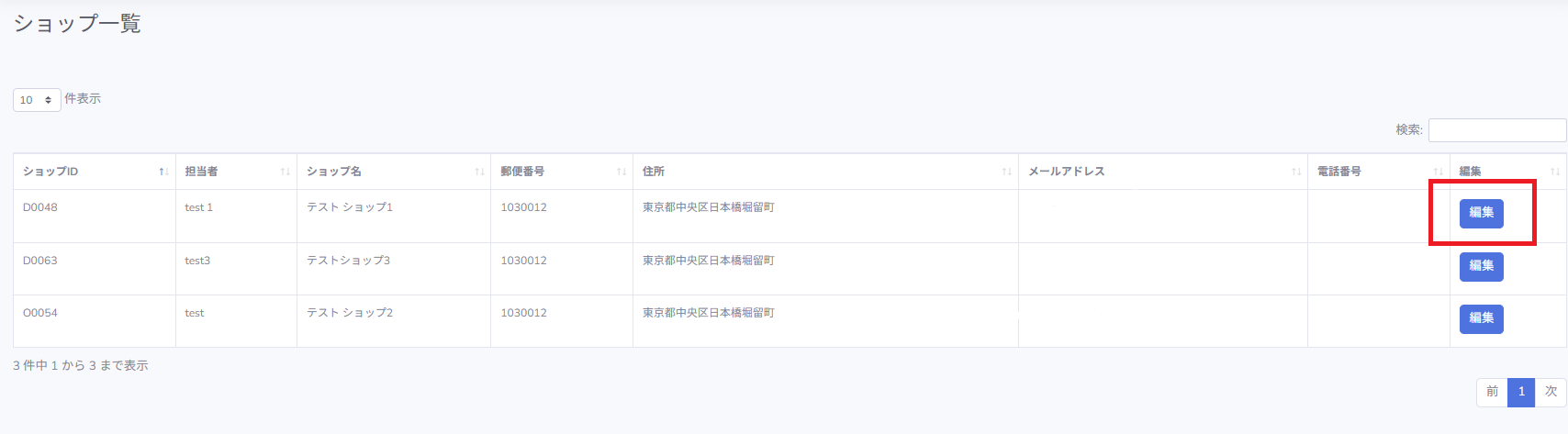
Task: Click メールアドレス column sort arrows
Action: pyautogui.click(x=1296, y=172)
